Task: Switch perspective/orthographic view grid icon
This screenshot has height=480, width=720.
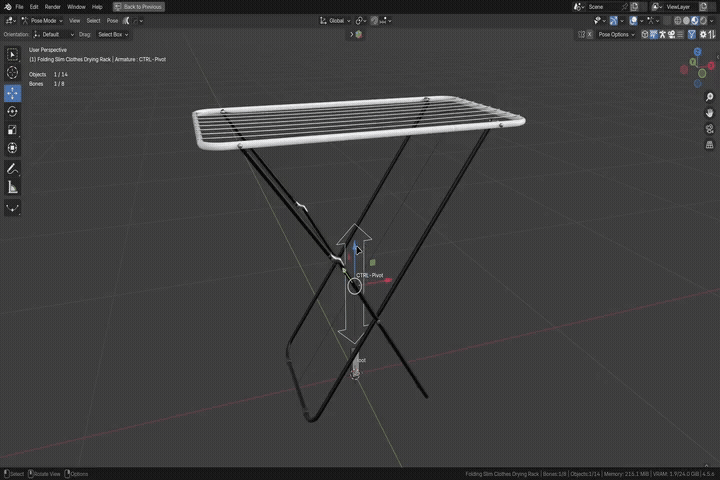Action: click(x=709, y=145)
